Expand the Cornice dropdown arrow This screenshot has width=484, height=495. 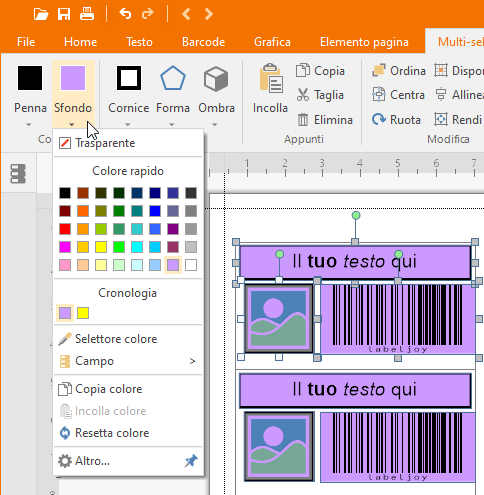pos(128,125)
